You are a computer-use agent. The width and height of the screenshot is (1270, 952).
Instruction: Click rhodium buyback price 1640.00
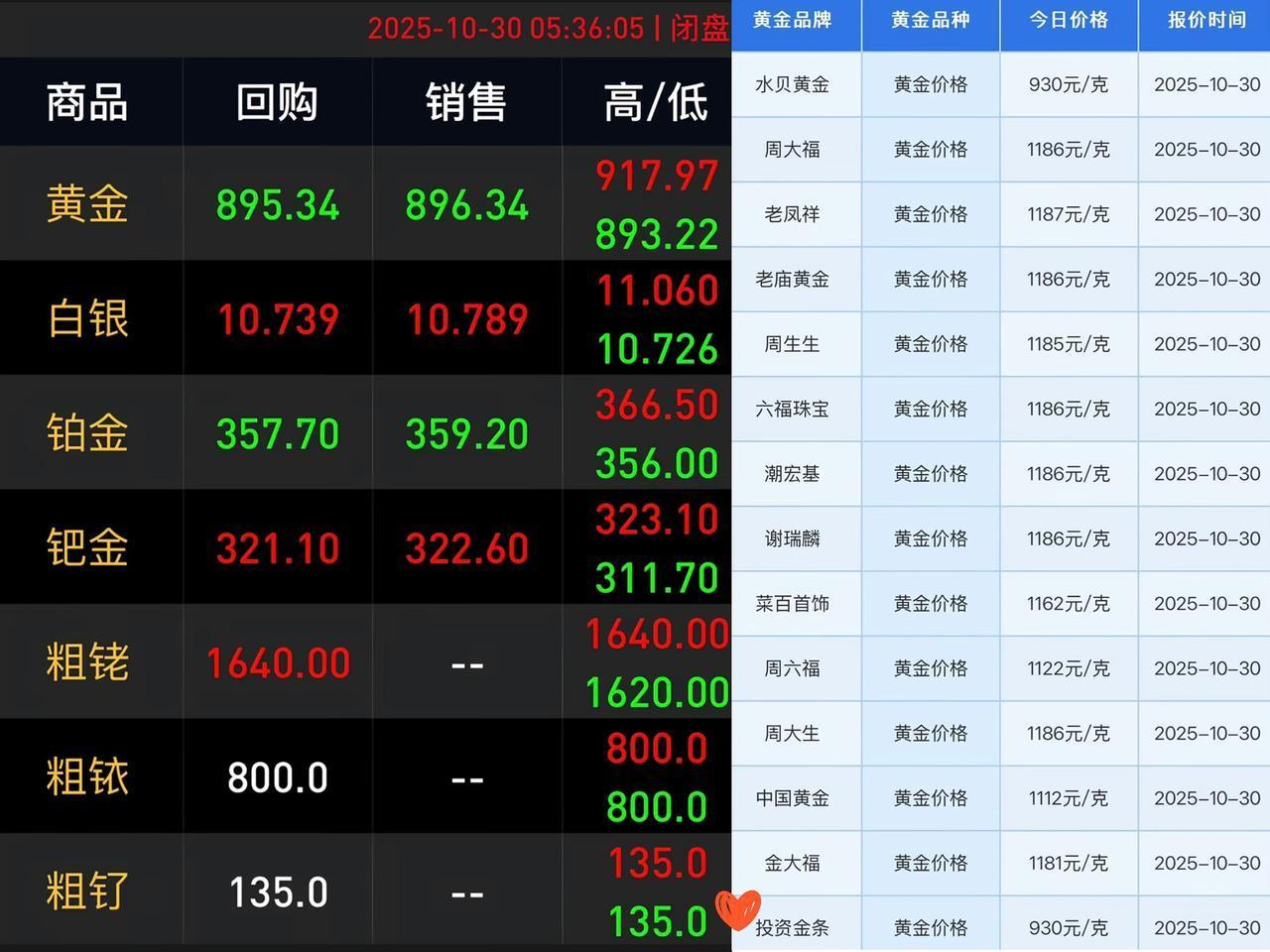[x=278, y=663]
